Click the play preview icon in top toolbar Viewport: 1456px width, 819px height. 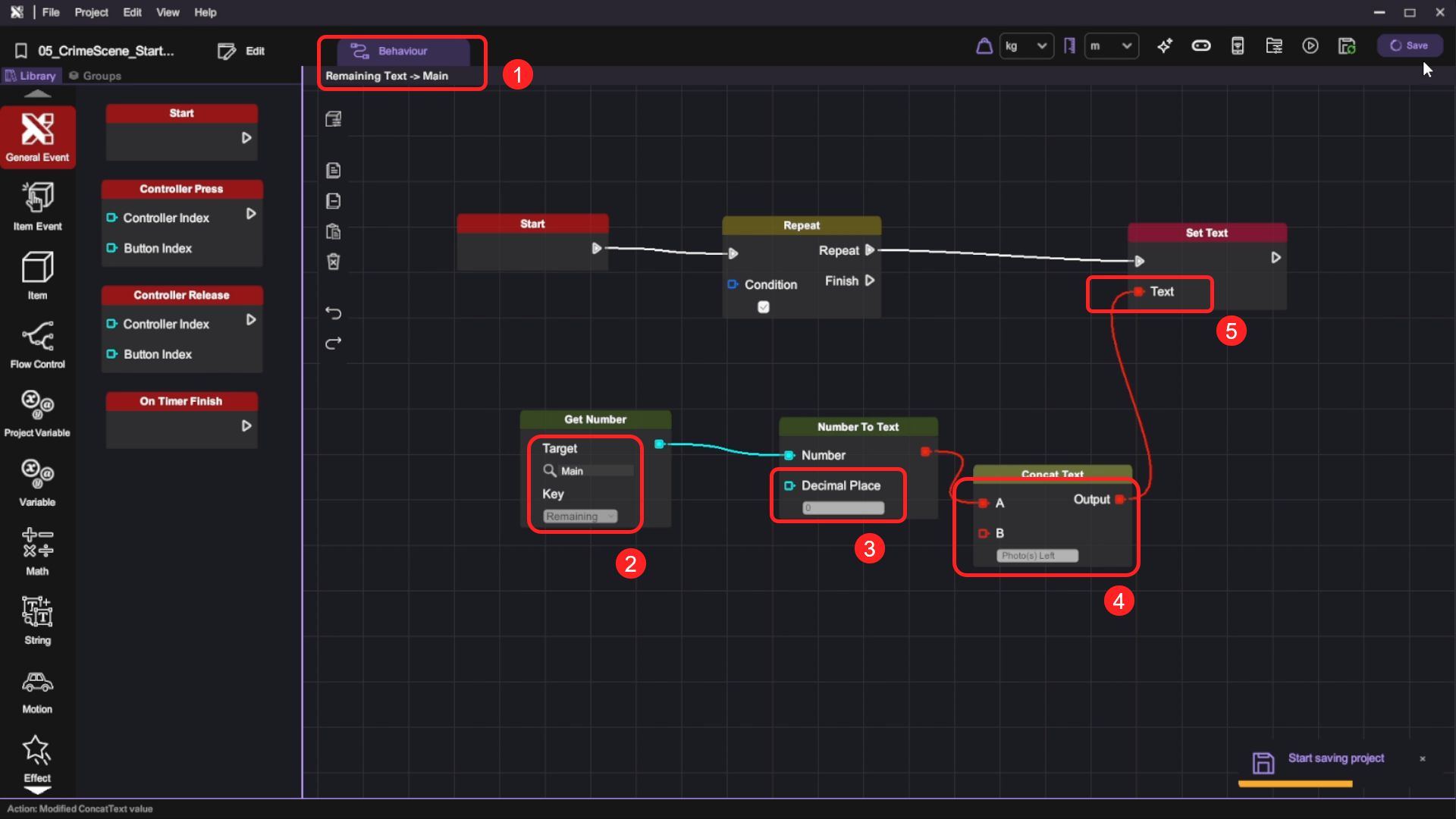tap(1310, 46)
